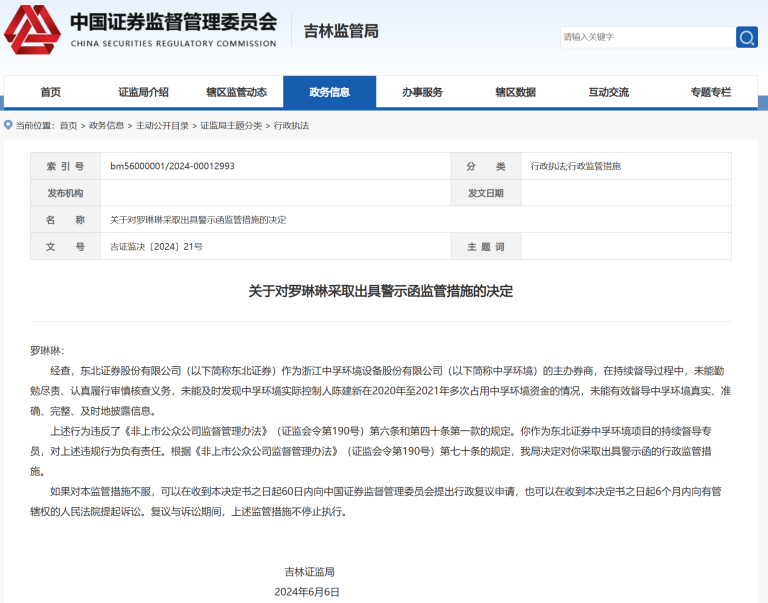Click the classification value 行政执法;行政监管措施
The width and height of the screenshot is (768, 603).
(576, 166)
